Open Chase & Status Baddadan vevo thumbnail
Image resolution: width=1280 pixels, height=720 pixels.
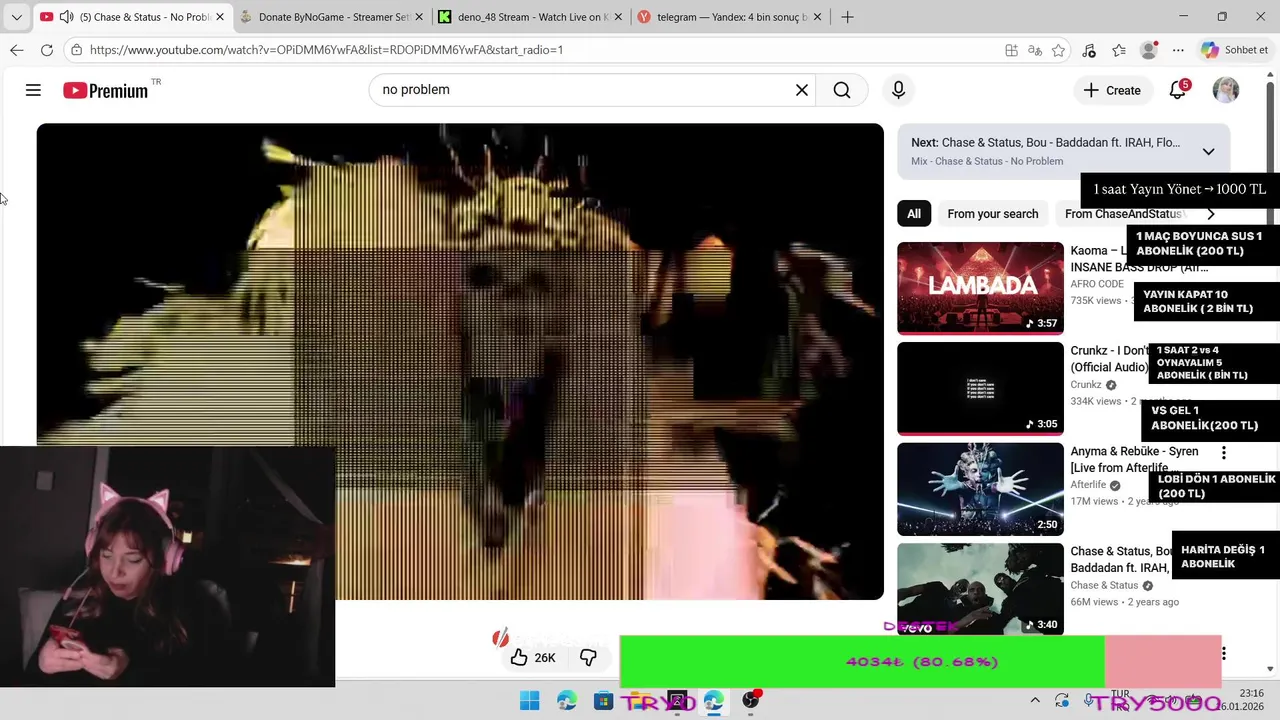coord(980,589)
